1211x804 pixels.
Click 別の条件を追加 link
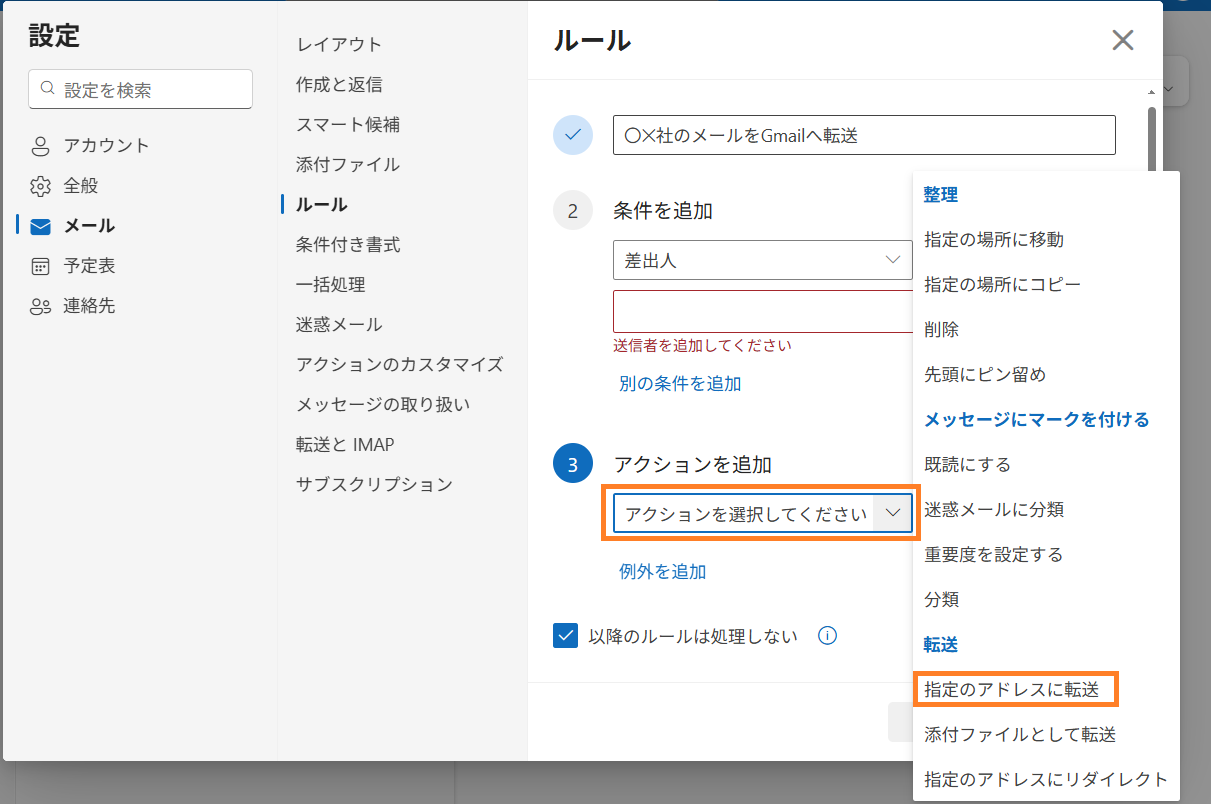pyautogui.click(x=680, y=383)
